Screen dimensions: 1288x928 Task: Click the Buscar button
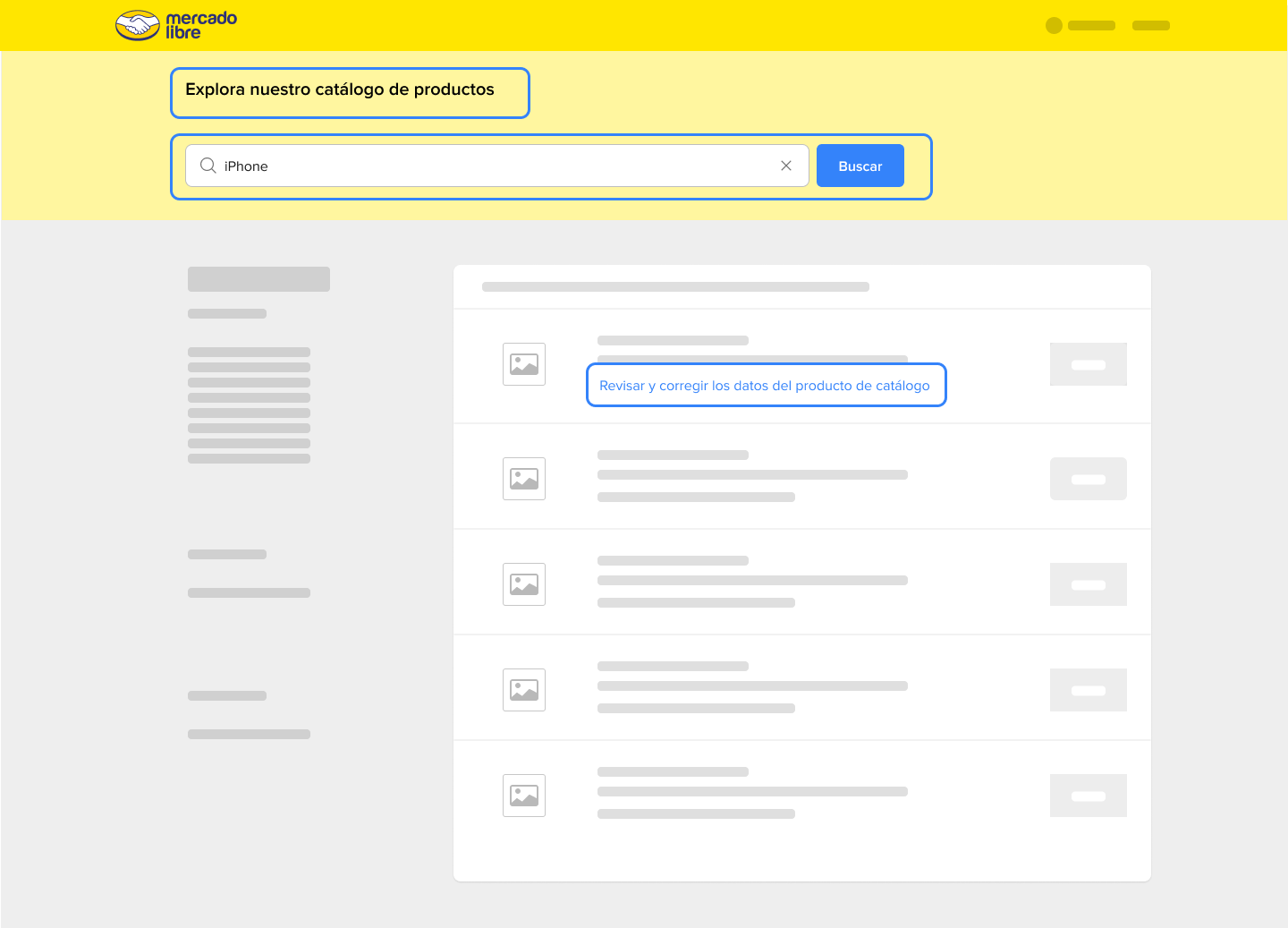pyautogui.click(x=860, y=166)
